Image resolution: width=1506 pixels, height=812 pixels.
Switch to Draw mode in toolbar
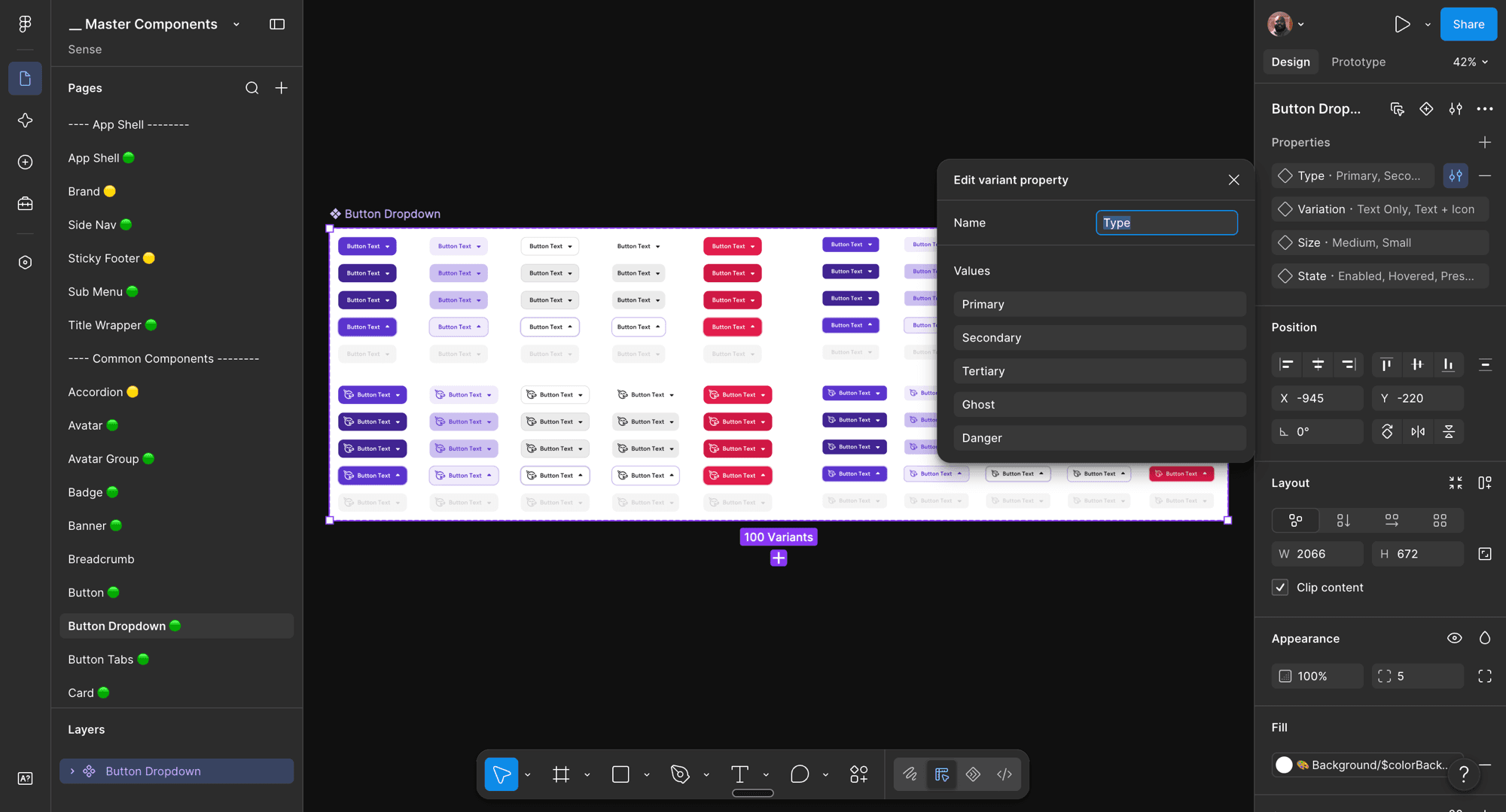tap(910, 774)
